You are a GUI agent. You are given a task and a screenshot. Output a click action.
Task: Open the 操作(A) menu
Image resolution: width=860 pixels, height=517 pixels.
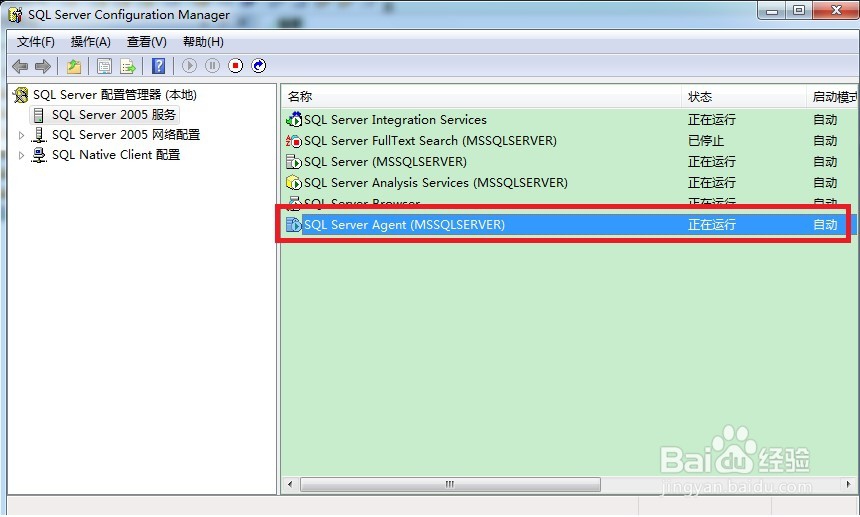pos(90,42)
